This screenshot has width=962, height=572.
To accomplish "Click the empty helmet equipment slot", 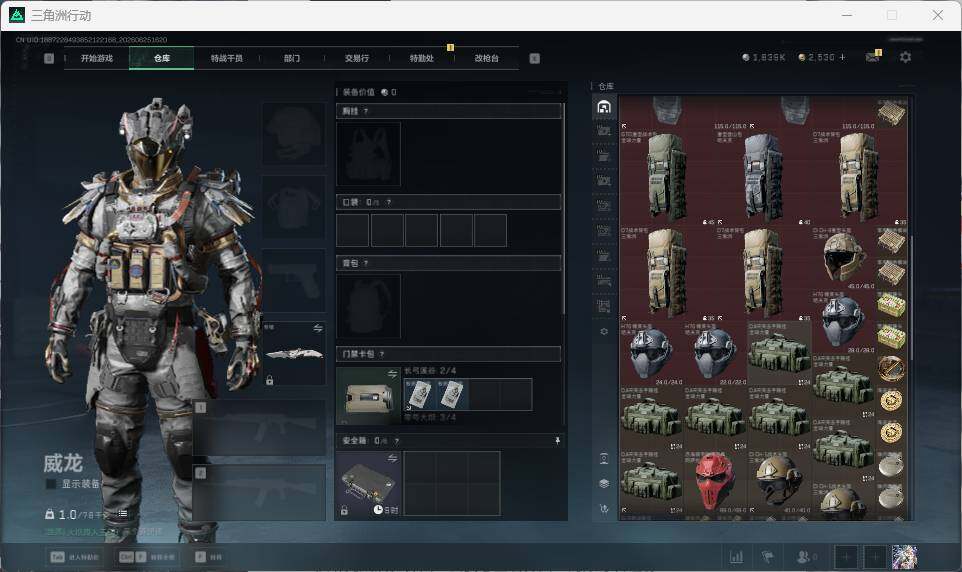I will click(x=294, y=134).
